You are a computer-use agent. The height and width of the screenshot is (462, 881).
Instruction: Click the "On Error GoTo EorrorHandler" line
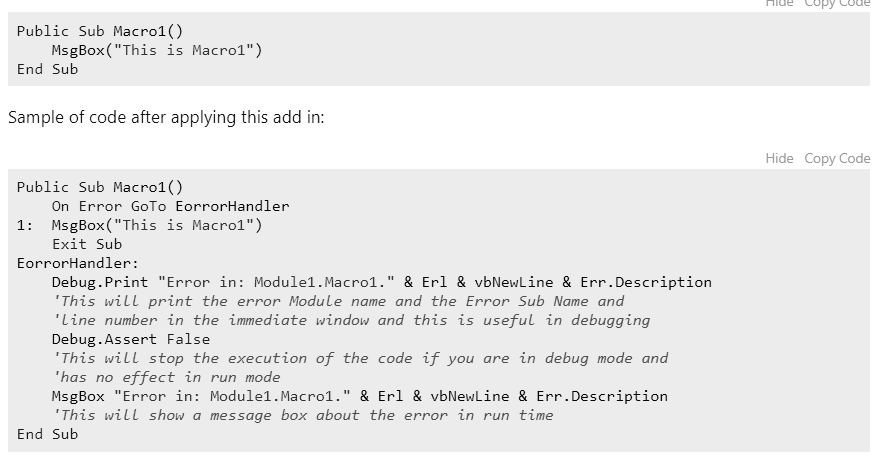point(171,206)
